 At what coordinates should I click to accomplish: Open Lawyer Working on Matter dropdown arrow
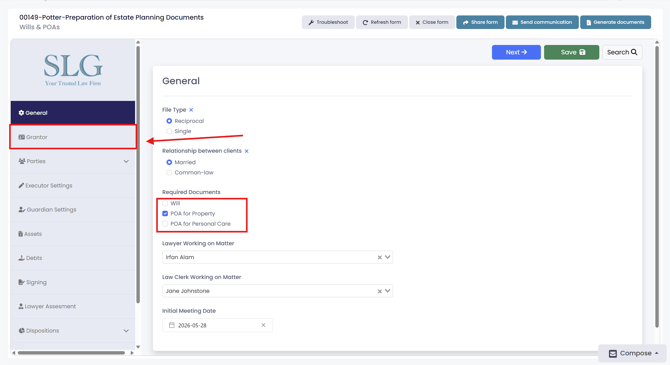point(388,257)
